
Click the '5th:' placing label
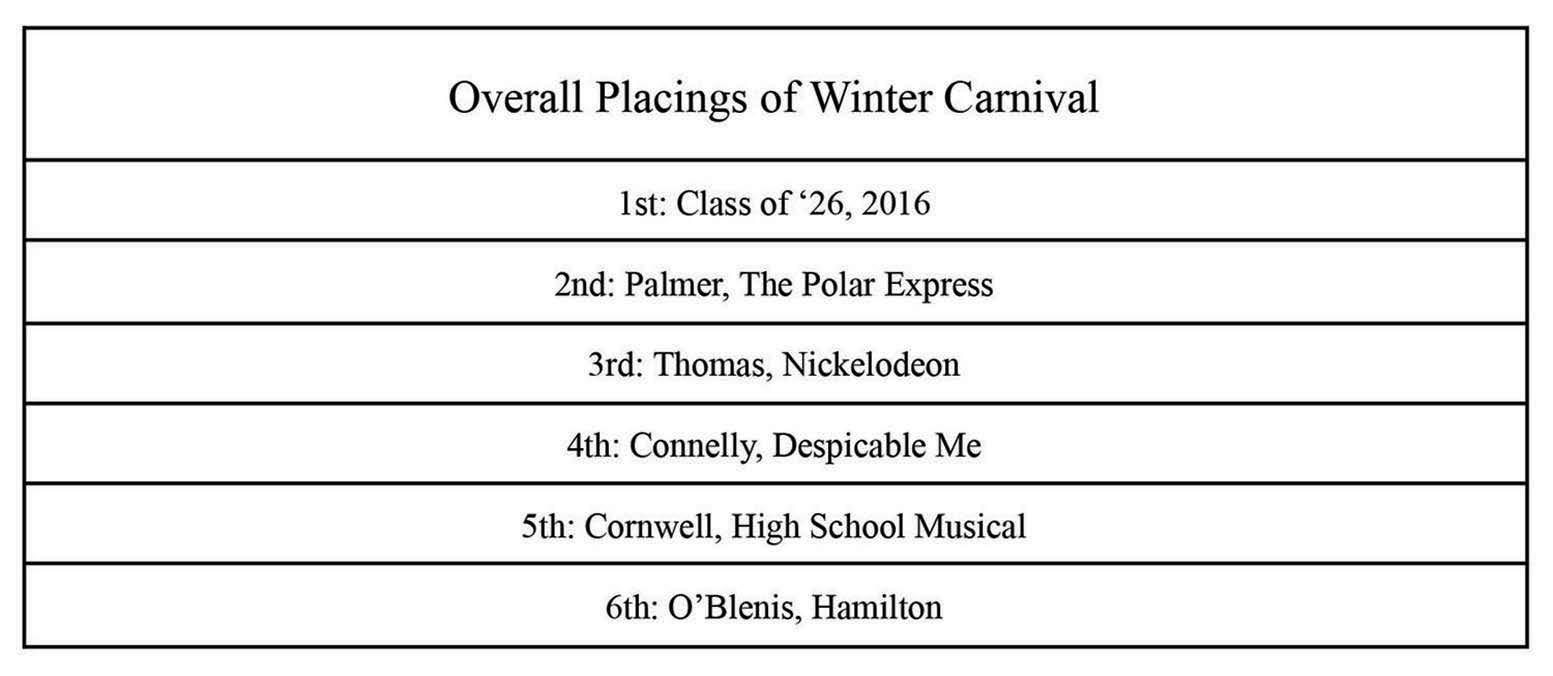click(x=548, y=526)
